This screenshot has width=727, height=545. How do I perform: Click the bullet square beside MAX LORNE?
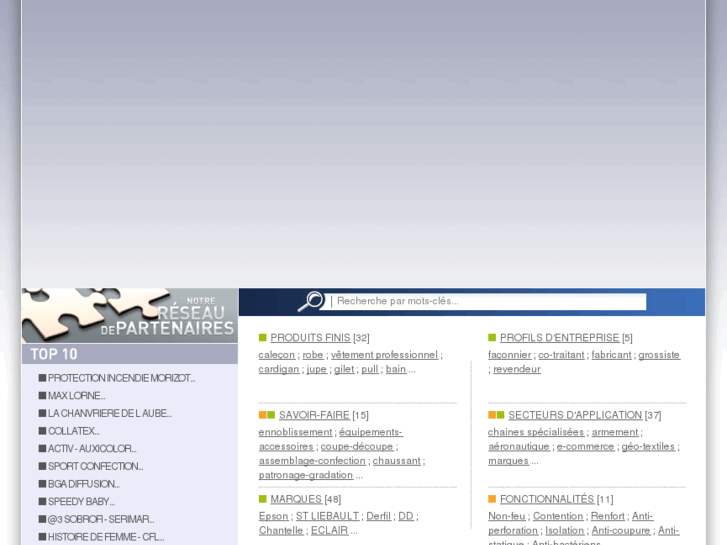[x=42, y=396]
